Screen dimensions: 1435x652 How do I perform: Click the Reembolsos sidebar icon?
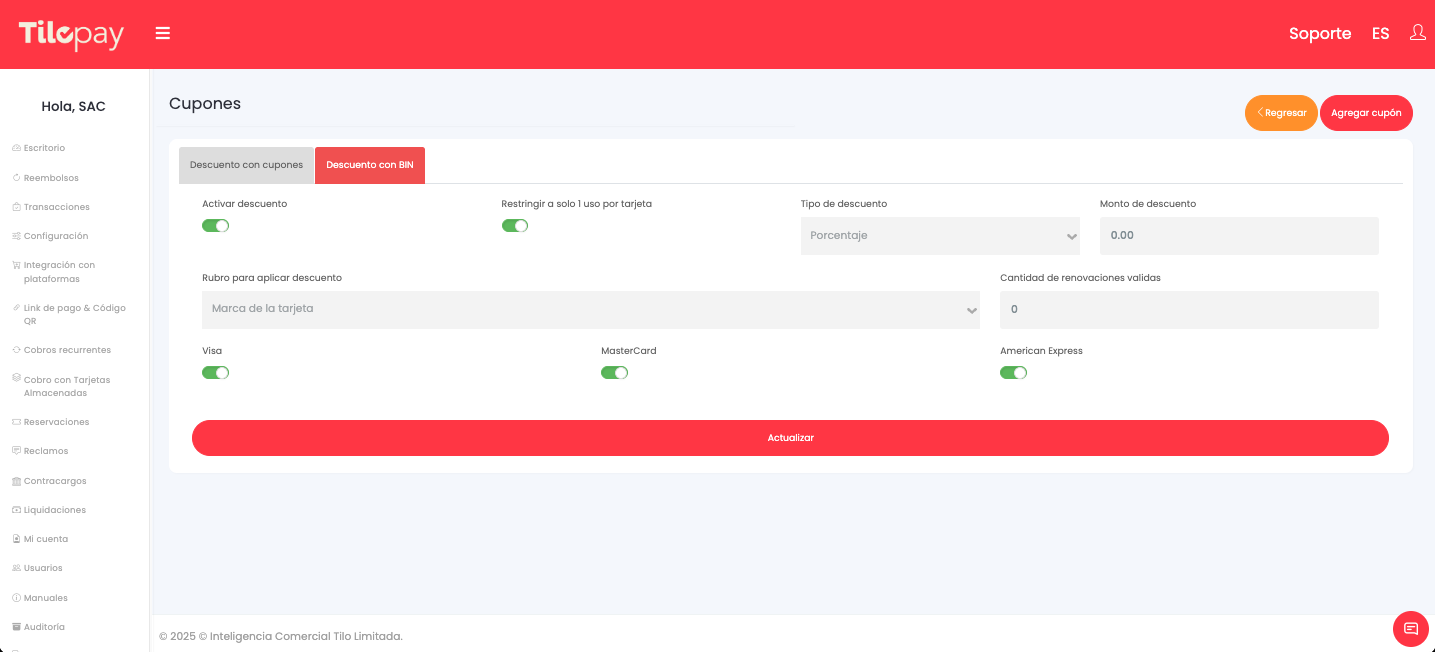point(16,178)
